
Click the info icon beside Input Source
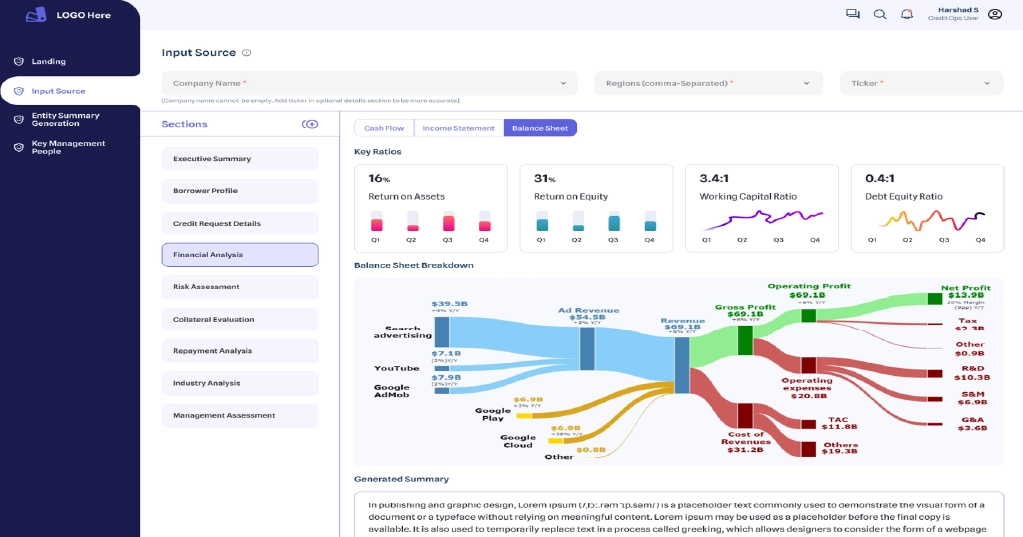point(247,53)
